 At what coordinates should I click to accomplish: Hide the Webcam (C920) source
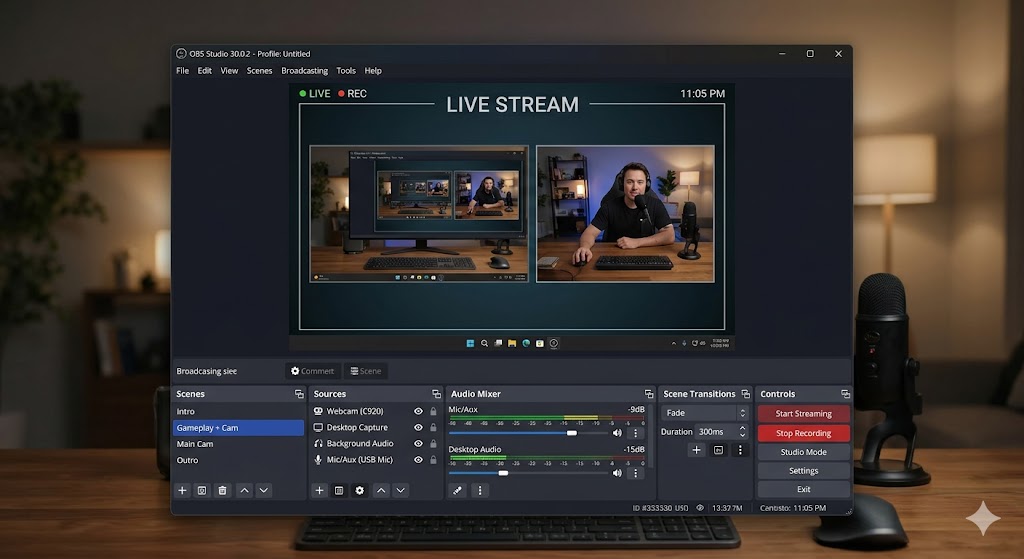click(419, 411)
